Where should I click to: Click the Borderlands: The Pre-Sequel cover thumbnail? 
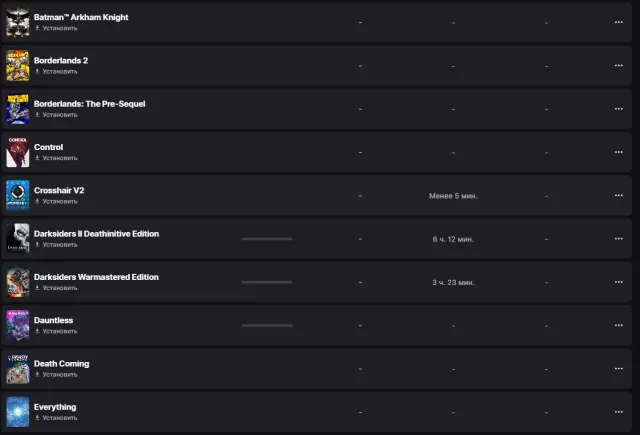point(18,109)
